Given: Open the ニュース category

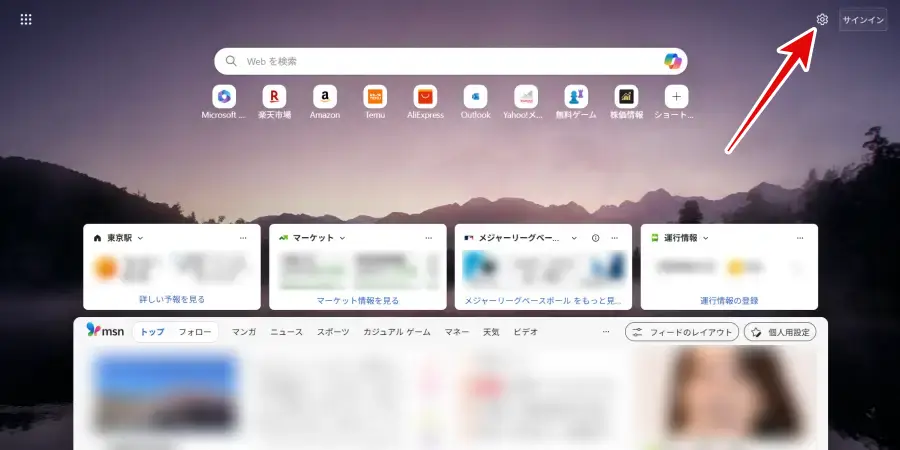Looking at the screenshot, I should click(x=286, y=332).
